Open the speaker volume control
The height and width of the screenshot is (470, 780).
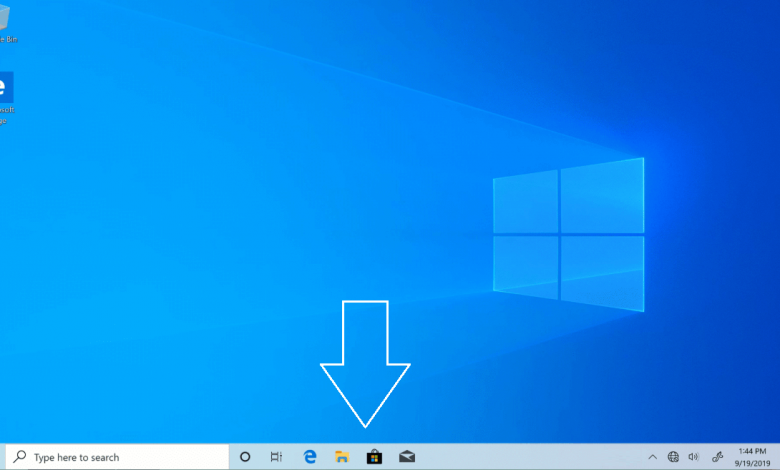[693, 457]
